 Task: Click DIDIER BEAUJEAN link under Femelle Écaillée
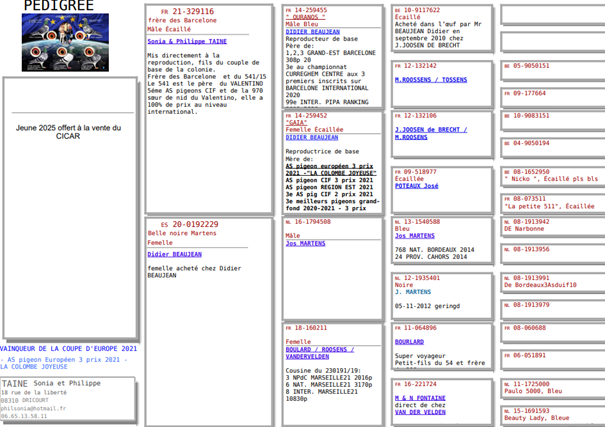click(312, 137)
